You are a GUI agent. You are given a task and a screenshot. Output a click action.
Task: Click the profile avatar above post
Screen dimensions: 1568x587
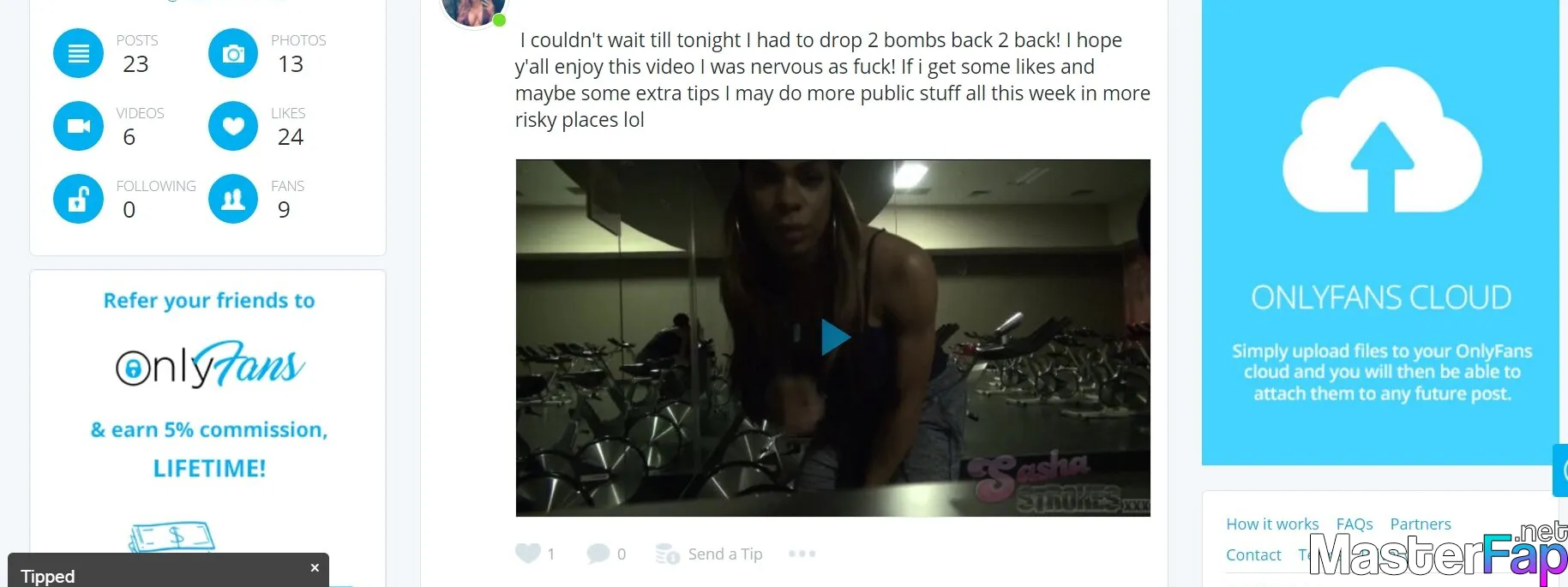[x=473, y=10]
